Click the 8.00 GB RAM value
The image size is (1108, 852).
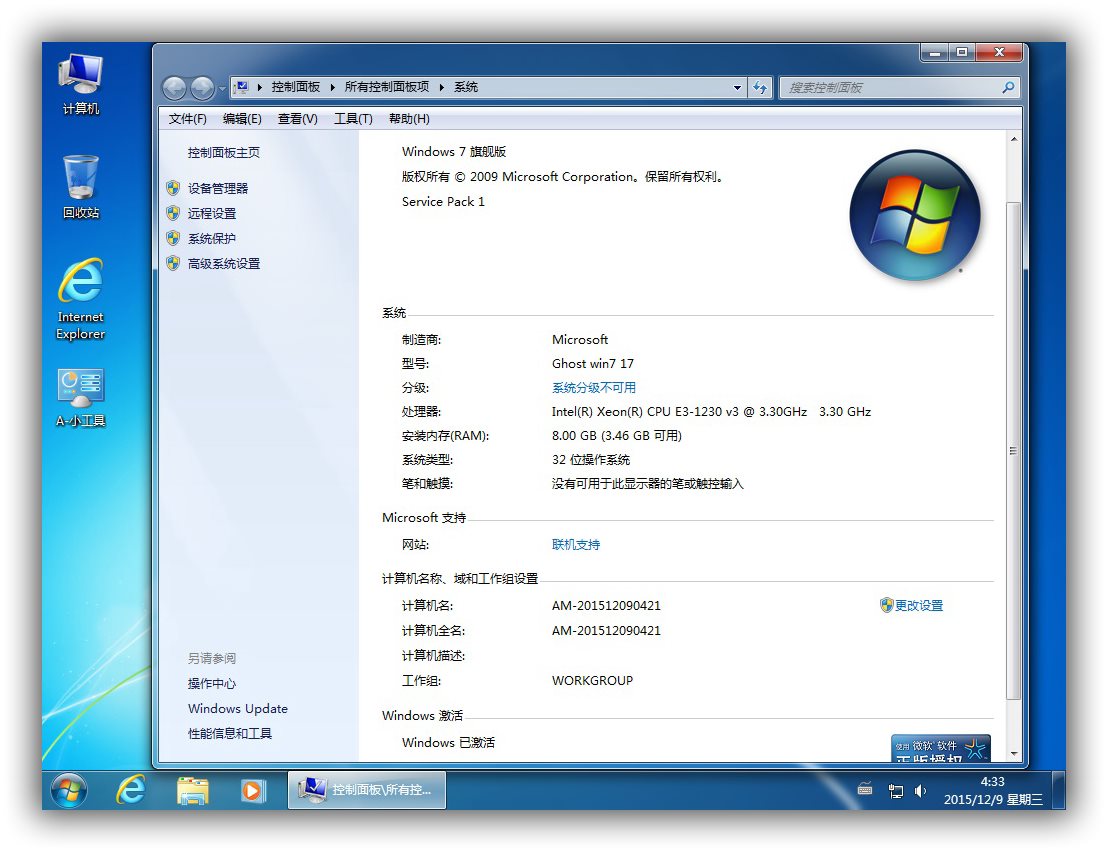pos(617,436)
